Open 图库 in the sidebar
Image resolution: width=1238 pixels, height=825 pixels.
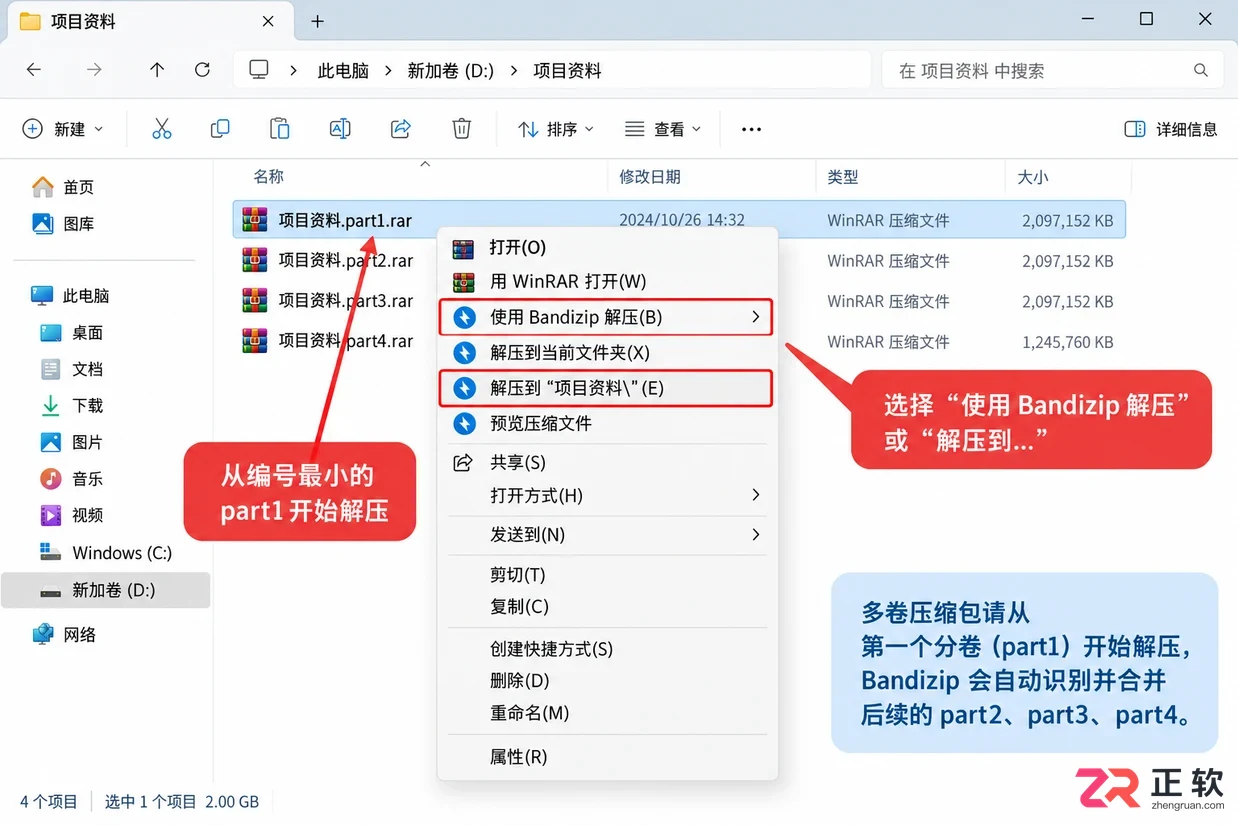(64, 224)
